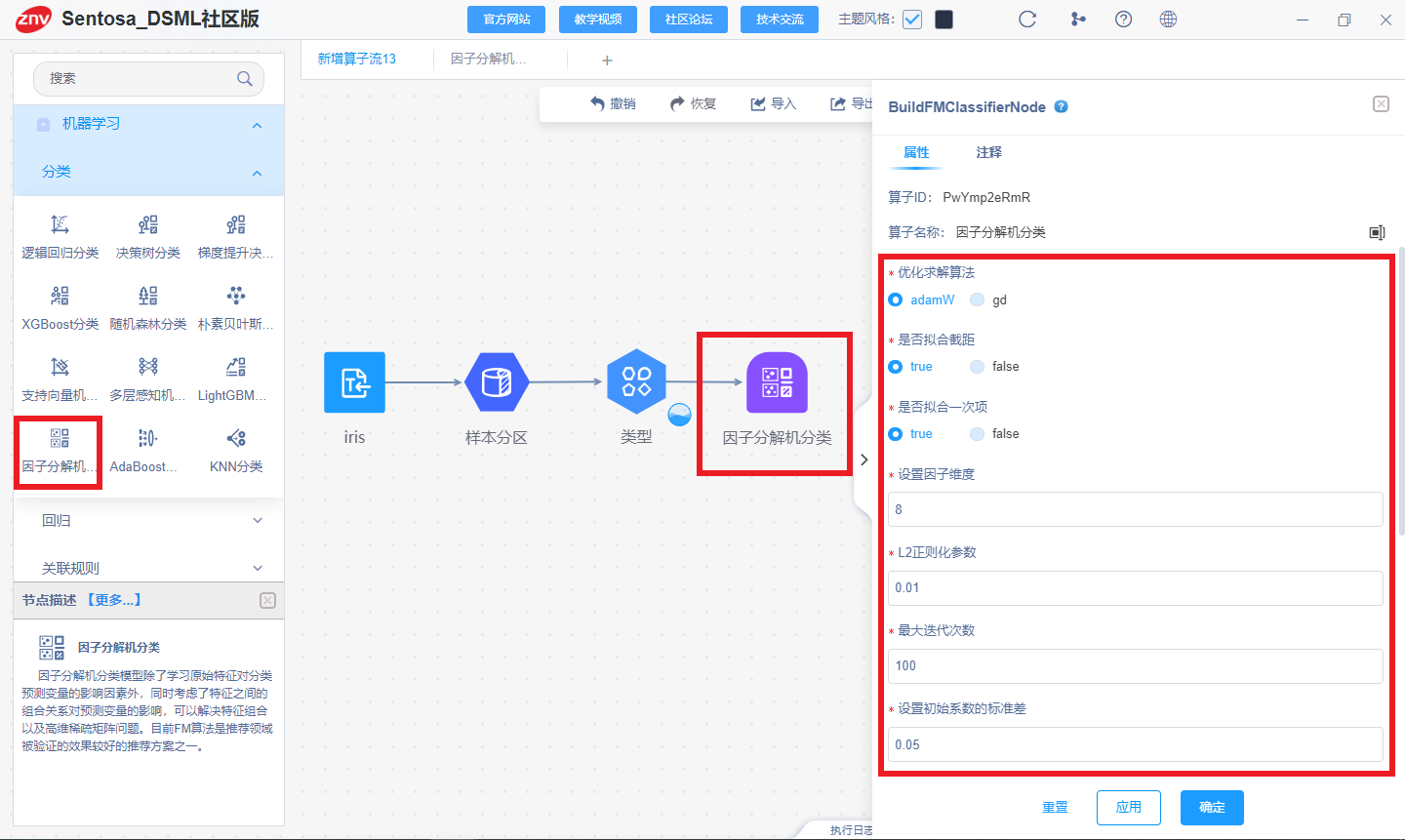Collapse the 机器学习 category
This screenshot has width=1405, height=840.
point(257,125)
